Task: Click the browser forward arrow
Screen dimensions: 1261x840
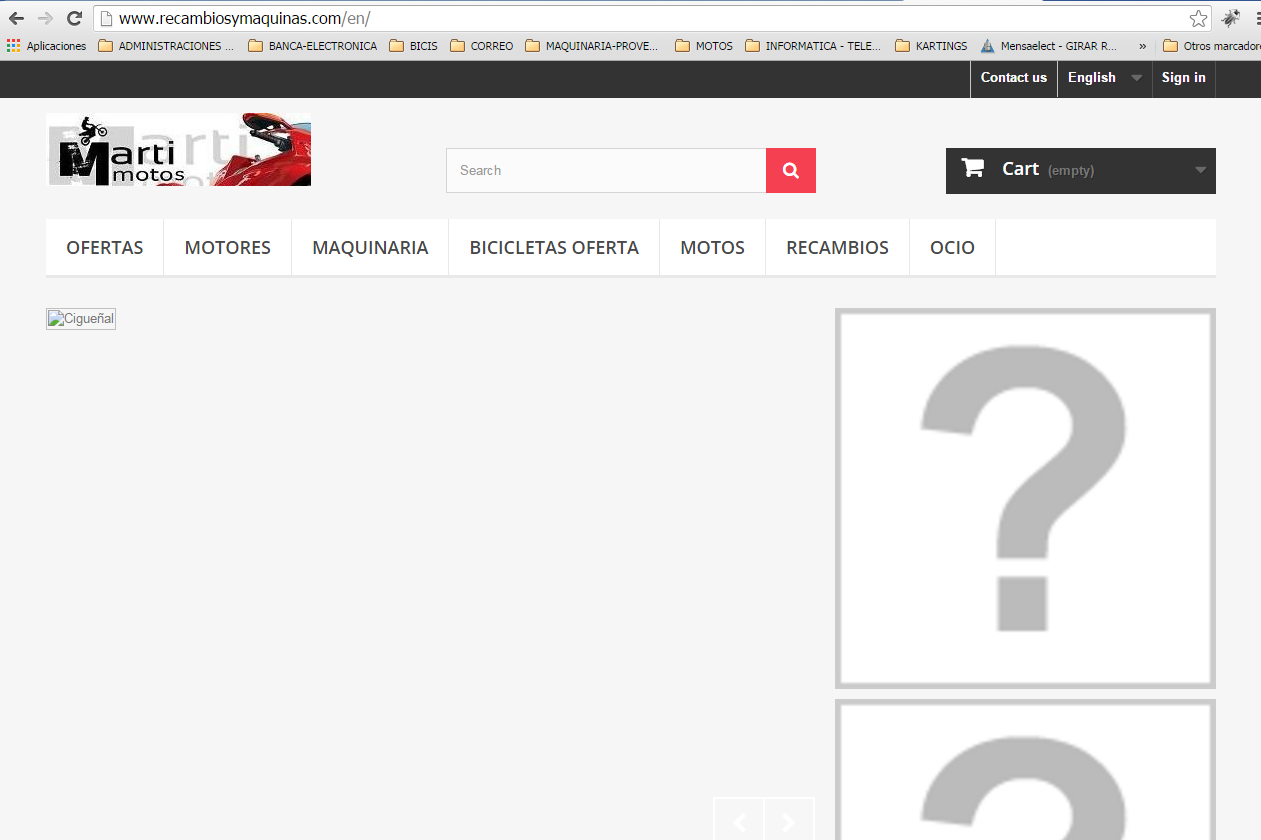Action: (x=45, y=18)
